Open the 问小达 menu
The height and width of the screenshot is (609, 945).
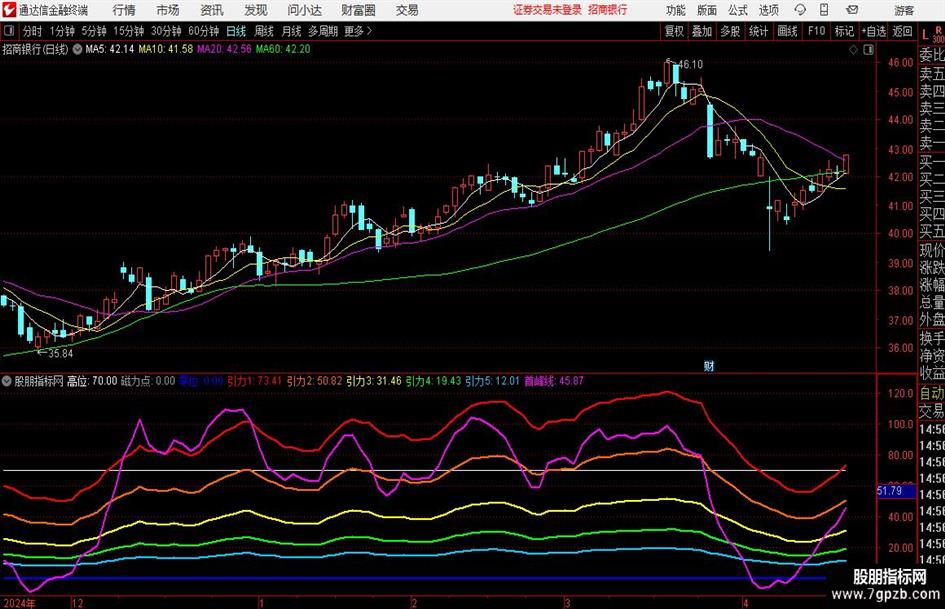(x=305, y=10)
